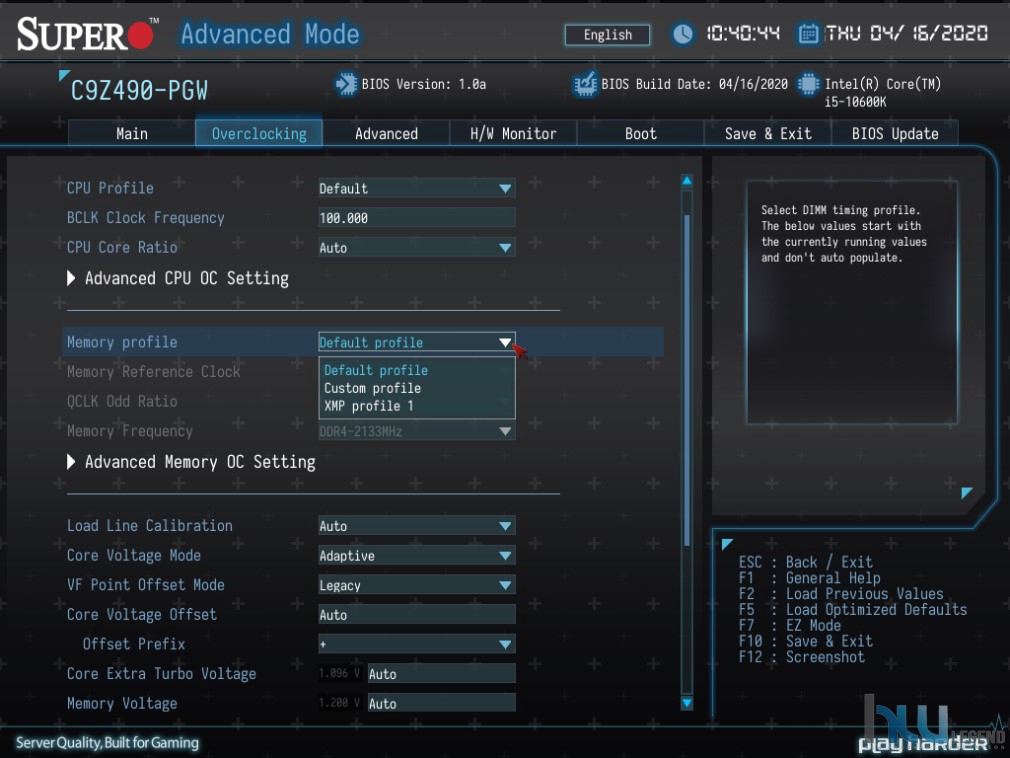The width and height of the screenshot is (1010, 758).
Task: Open Load Line Calibration dropdown
Action: tap(417, 526)
